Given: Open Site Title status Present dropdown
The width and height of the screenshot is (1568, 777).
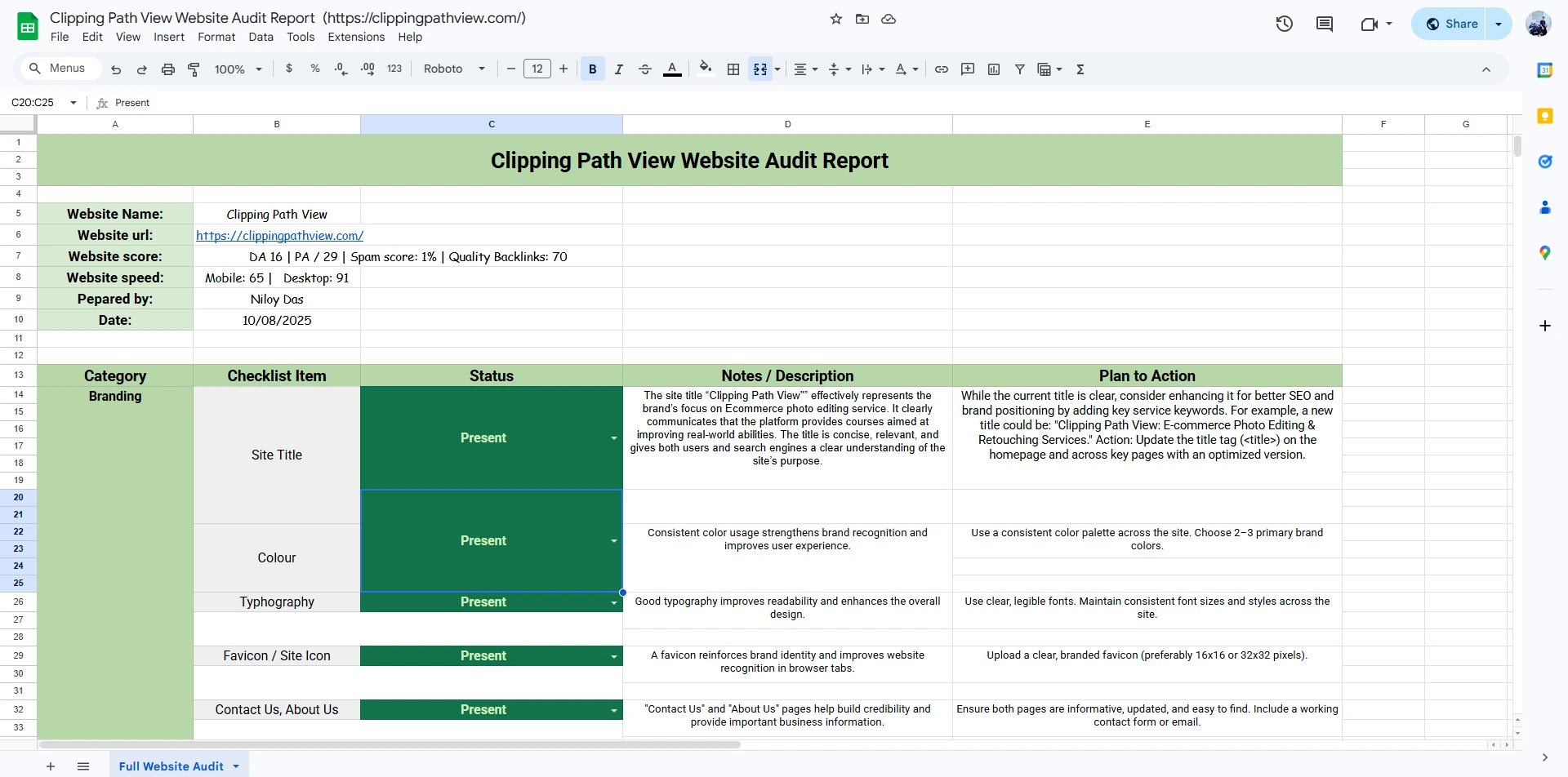Looking at the screenshot, I should [613, 438].
